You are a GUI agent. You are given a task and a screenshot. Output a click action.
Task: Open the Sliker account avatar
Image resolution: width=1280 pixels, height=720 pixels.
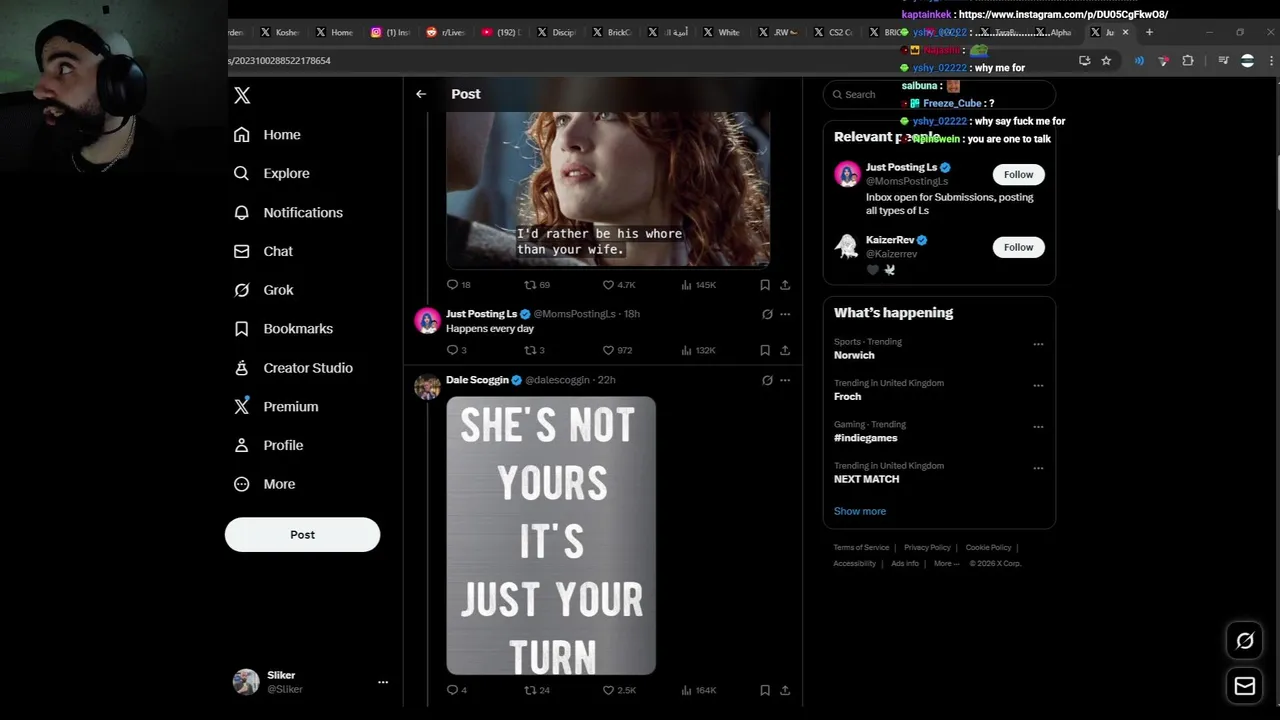(246, 682)
